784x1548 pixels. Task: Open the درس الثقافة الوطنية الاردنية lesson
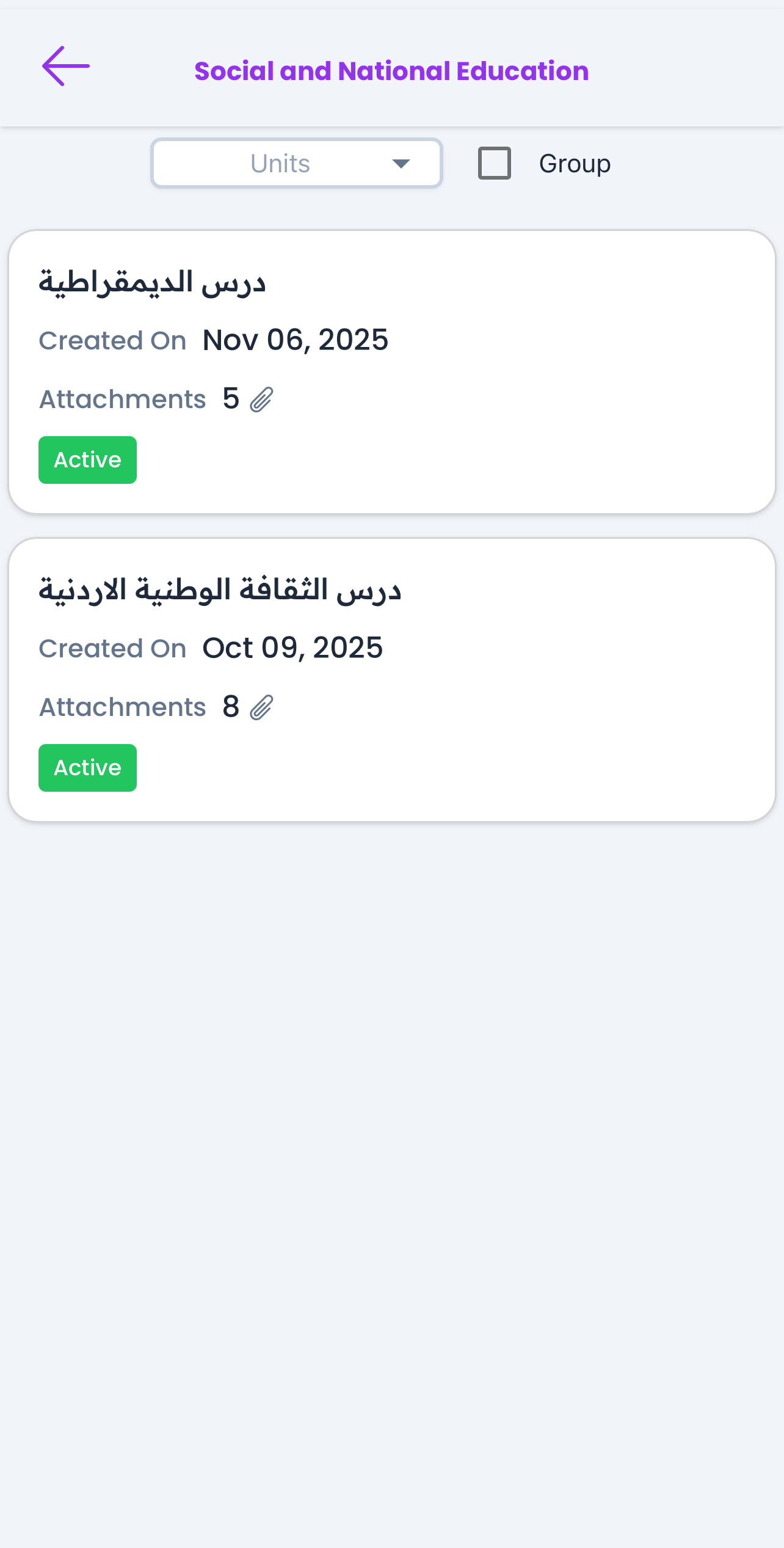tap(220, 591)
